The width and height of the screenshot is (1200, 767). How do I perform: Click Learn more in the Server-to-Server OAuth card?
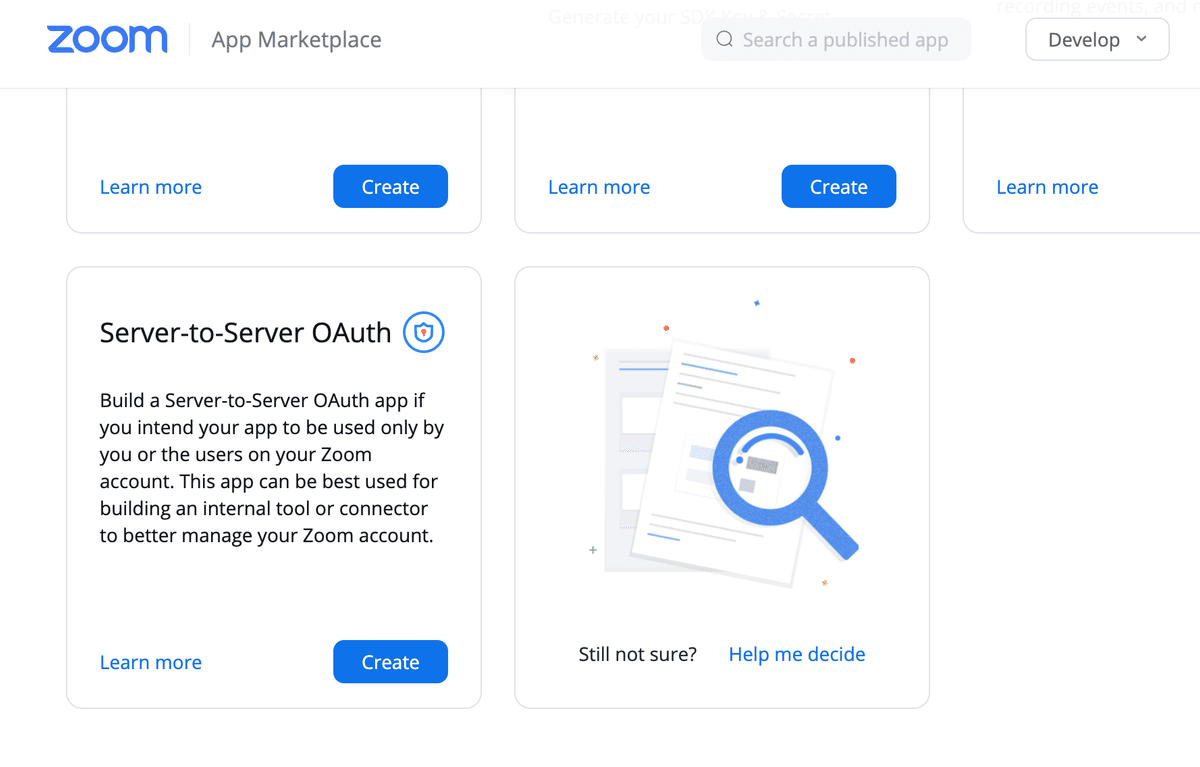[151, 662]
